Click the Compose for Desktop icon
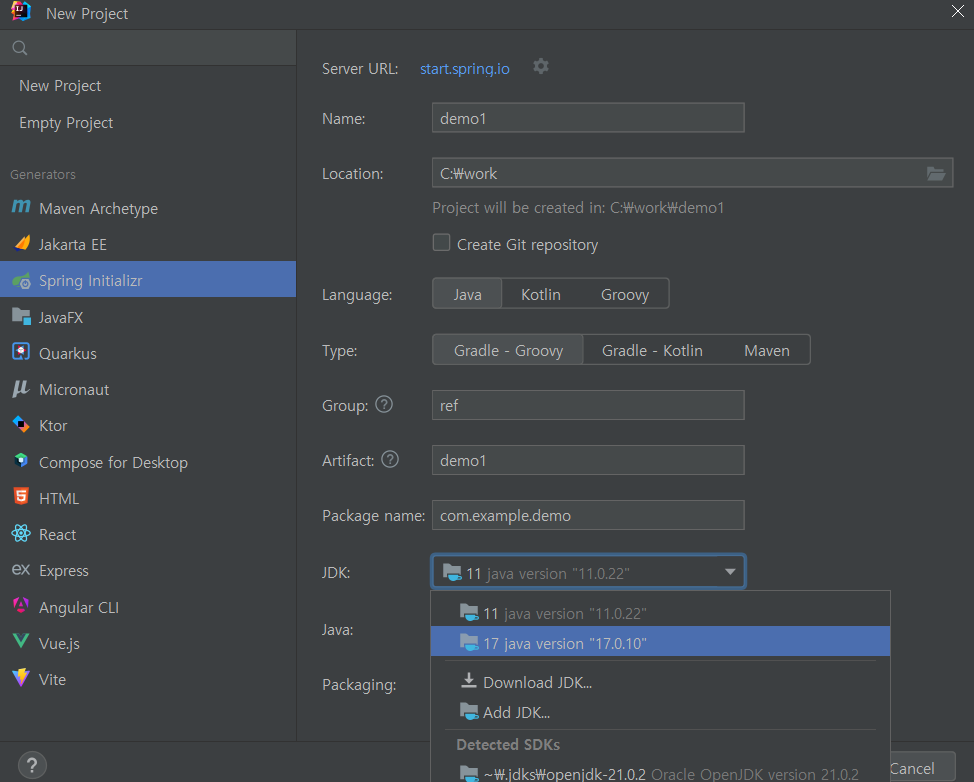 pos(21,461)
